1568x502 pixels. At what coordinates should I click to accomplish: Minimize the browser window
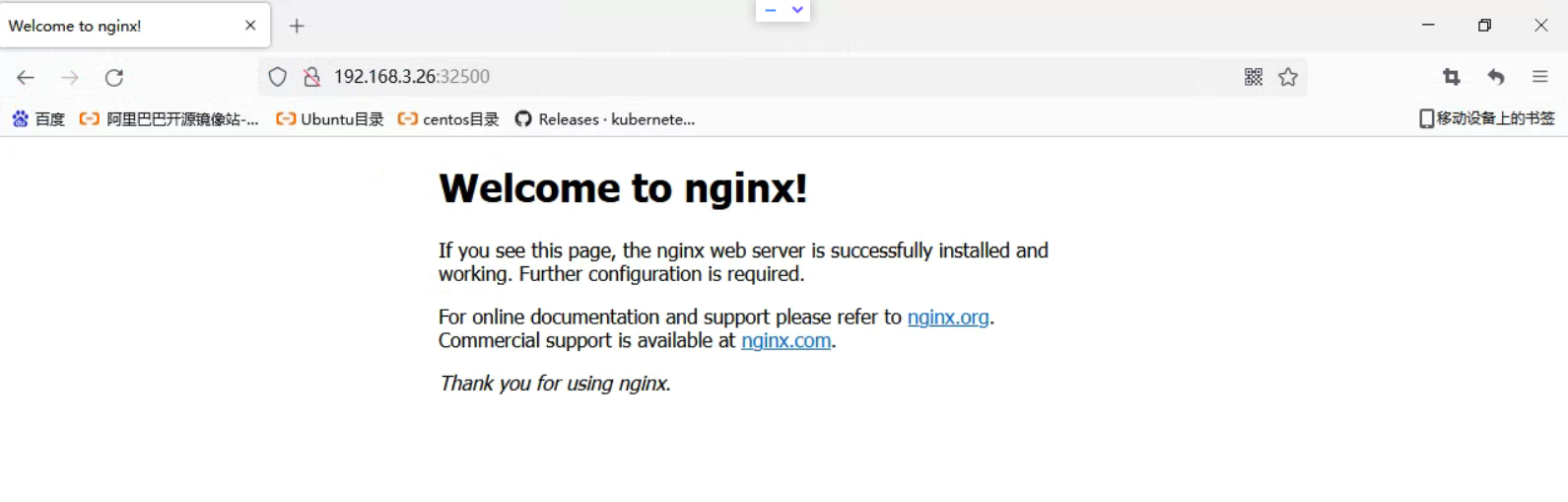(1428, 25)
